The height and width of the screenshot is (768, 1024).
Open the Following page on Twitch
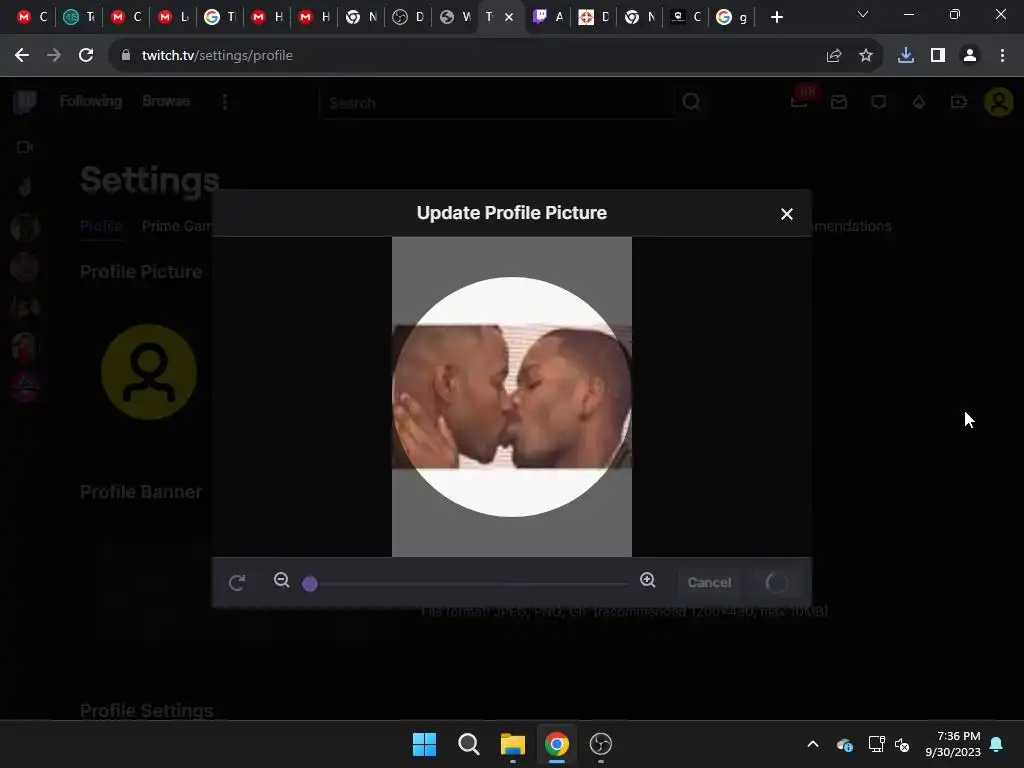[91, 101]
